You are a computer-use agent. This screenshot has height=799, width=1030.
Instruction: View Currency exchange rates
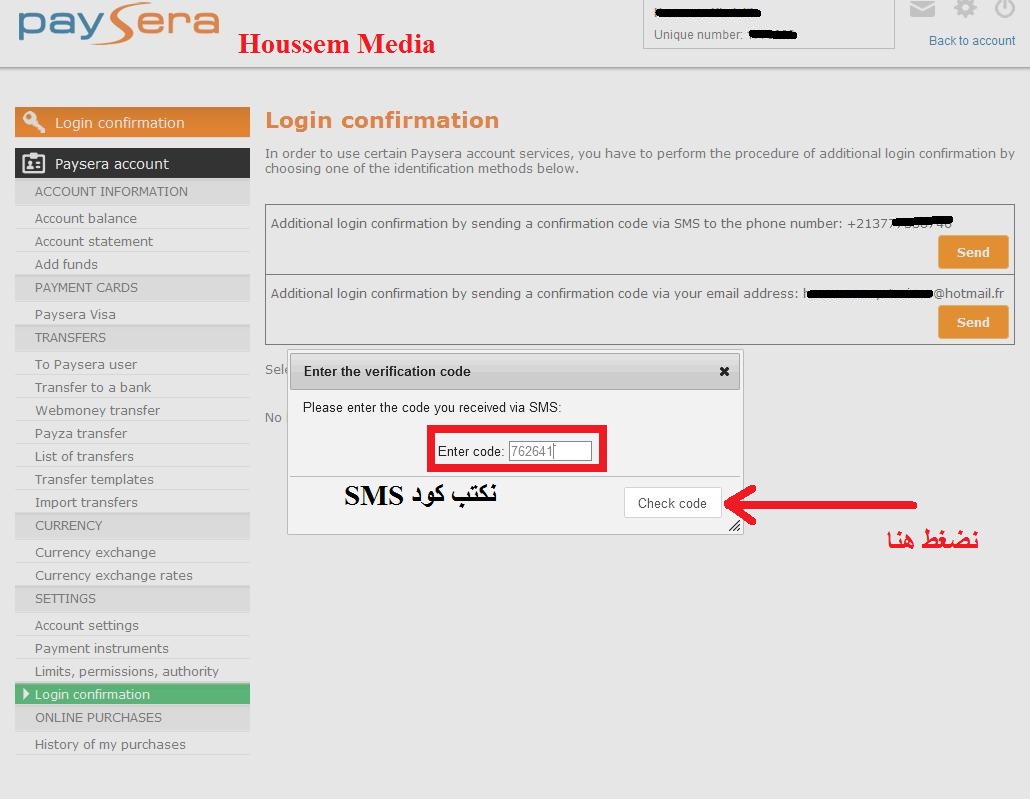coord(114,575)
